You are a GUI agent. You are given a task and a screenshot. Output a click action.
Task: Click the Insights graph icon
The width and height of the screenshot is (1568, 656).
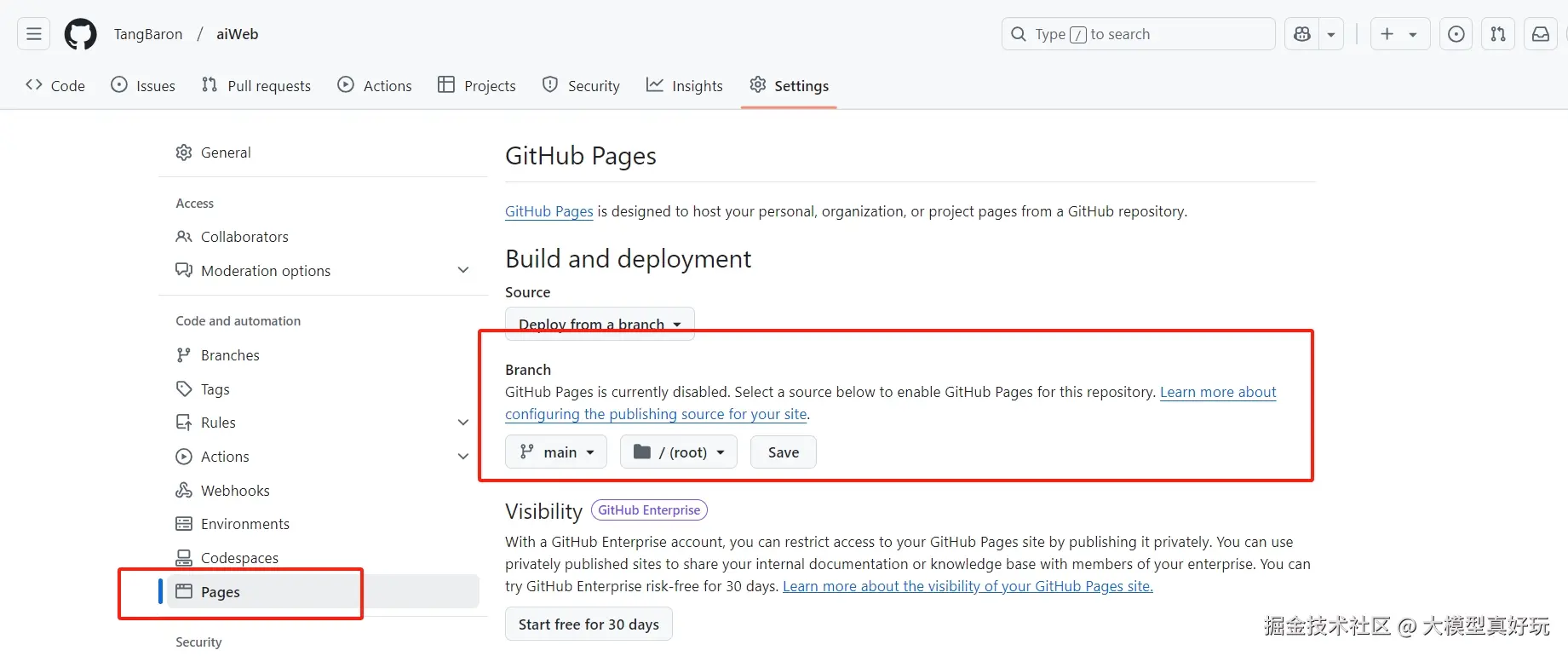pyautogui.click(x=655, y=84)
